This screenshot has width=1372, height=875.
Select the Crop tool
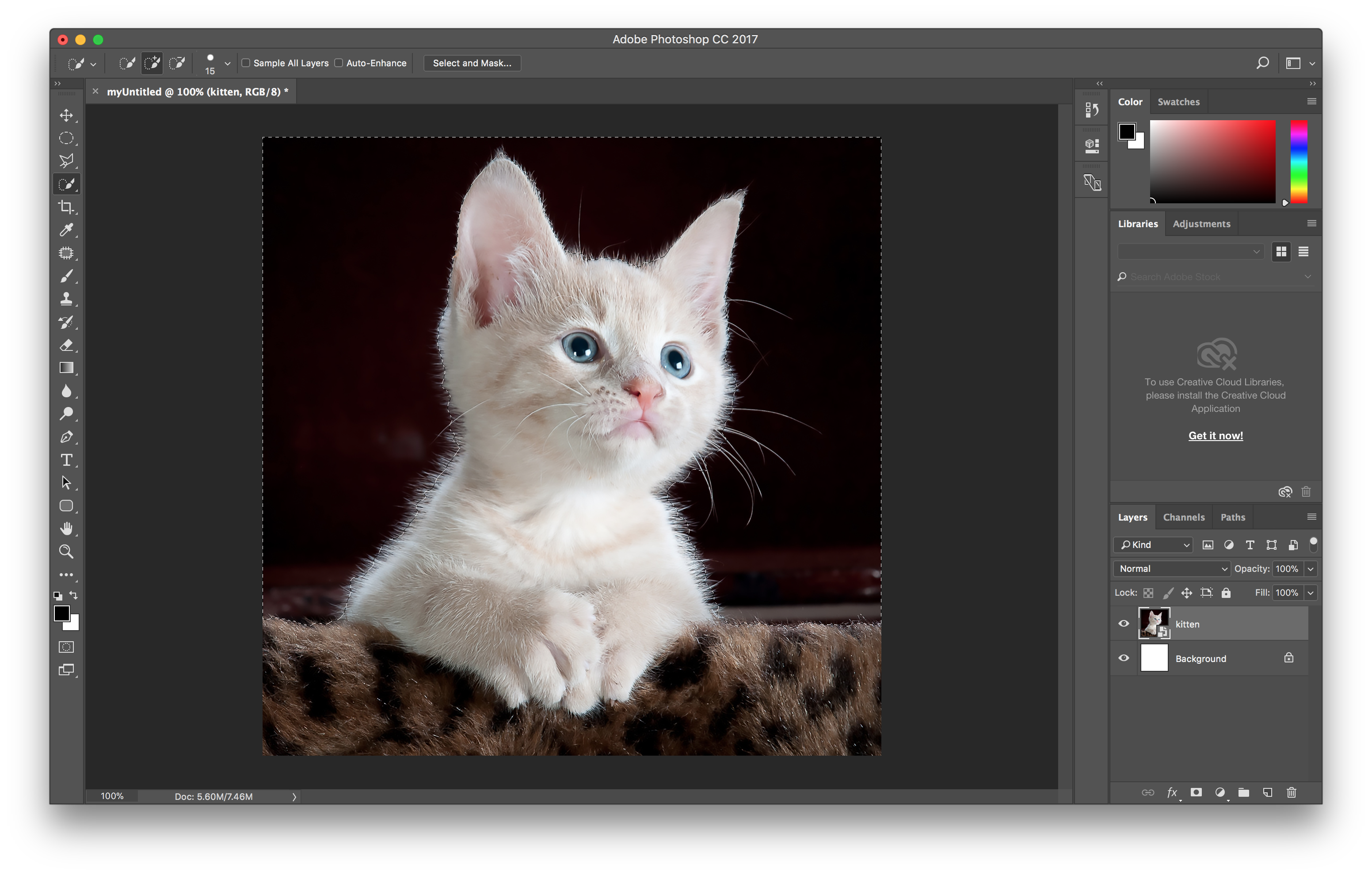(x=67, y=207)
